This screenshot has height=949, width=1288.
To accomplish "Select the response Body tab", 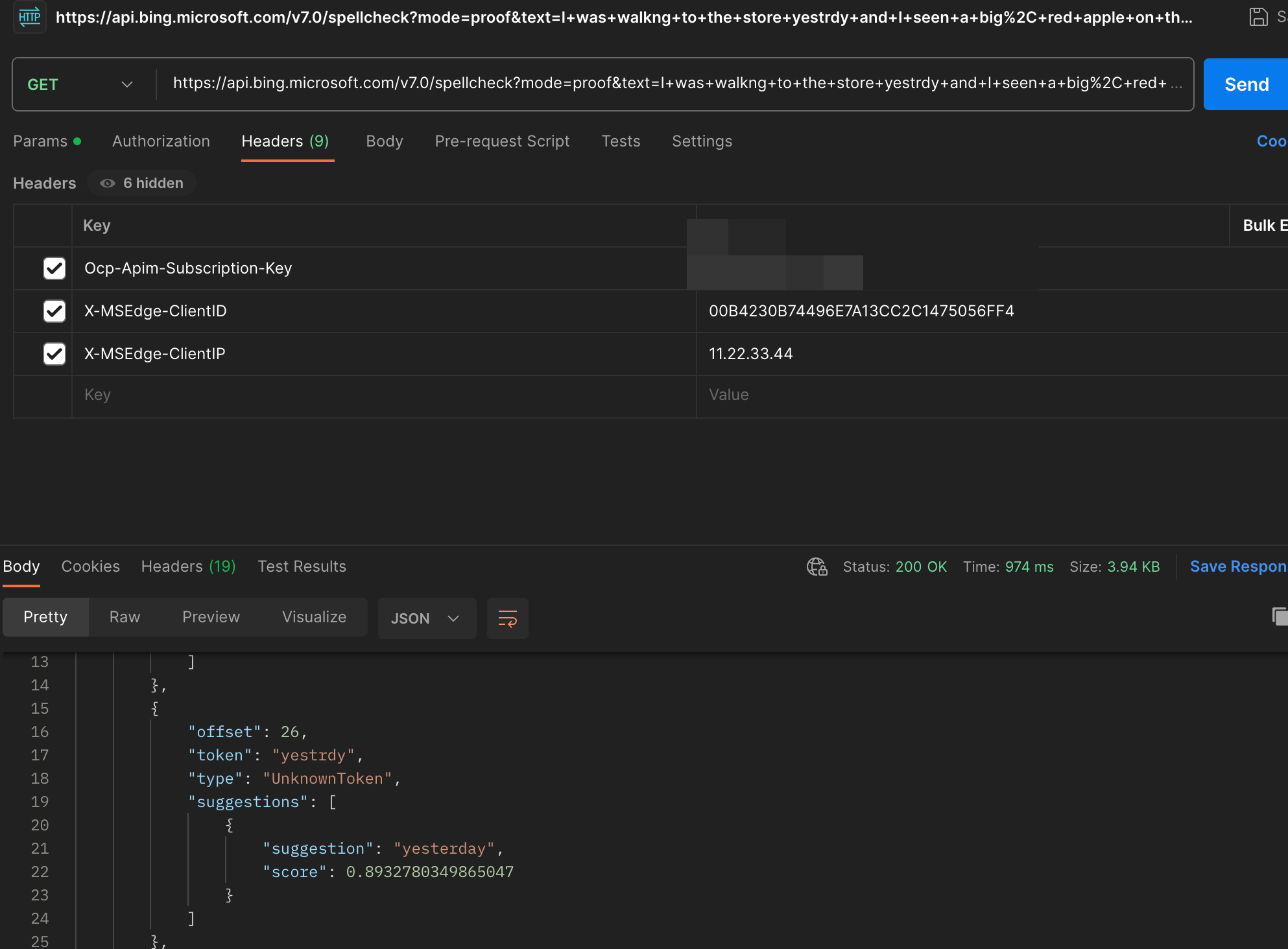I will tap(21, 567).
